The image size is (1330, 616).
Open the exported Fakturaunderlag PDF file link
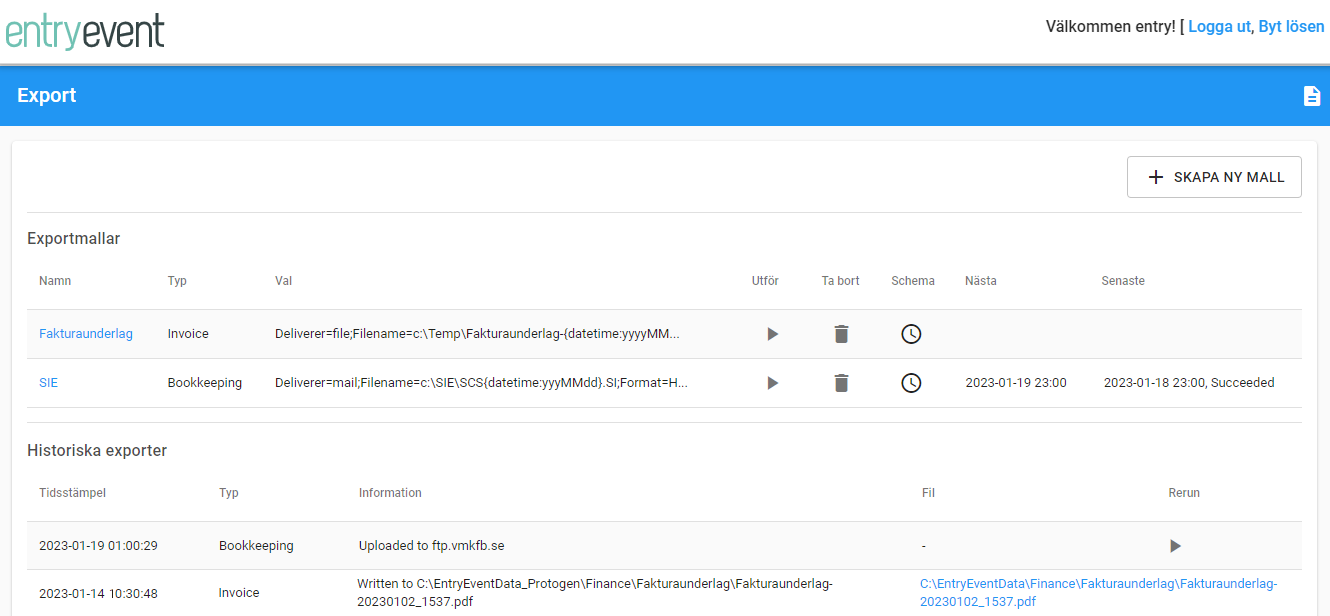1098,592
